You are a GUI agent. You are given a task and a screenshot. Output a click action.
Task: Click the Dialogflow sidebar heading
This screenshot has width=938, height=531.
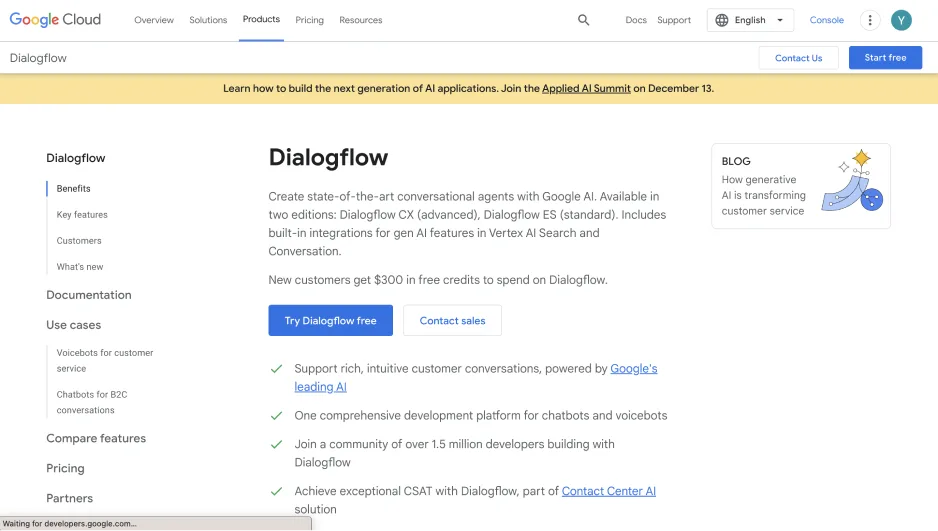[75, 158]
